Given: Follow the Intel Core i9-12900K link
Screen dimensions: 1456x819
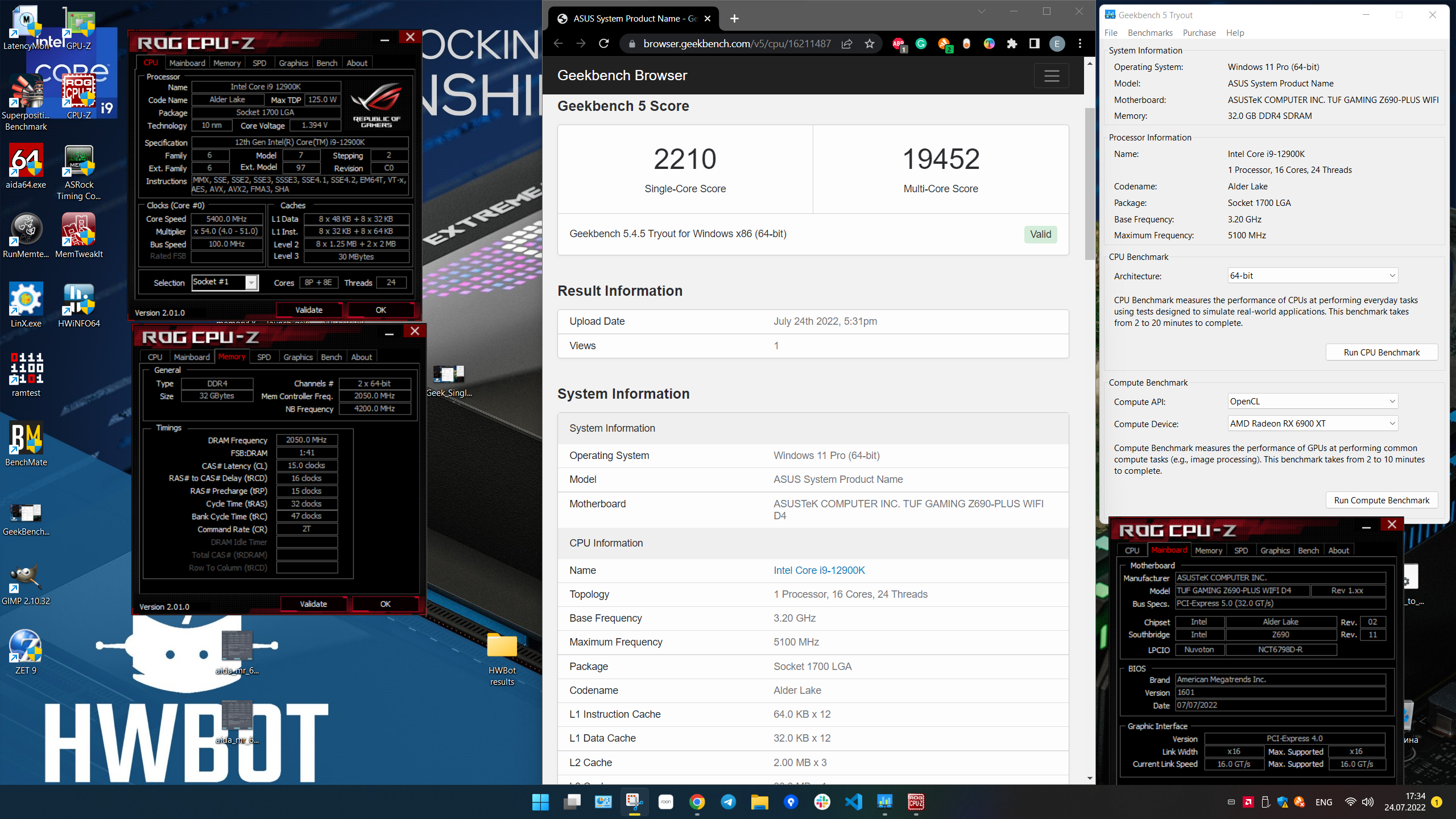Looking at the screenshot, I should 819,570.
